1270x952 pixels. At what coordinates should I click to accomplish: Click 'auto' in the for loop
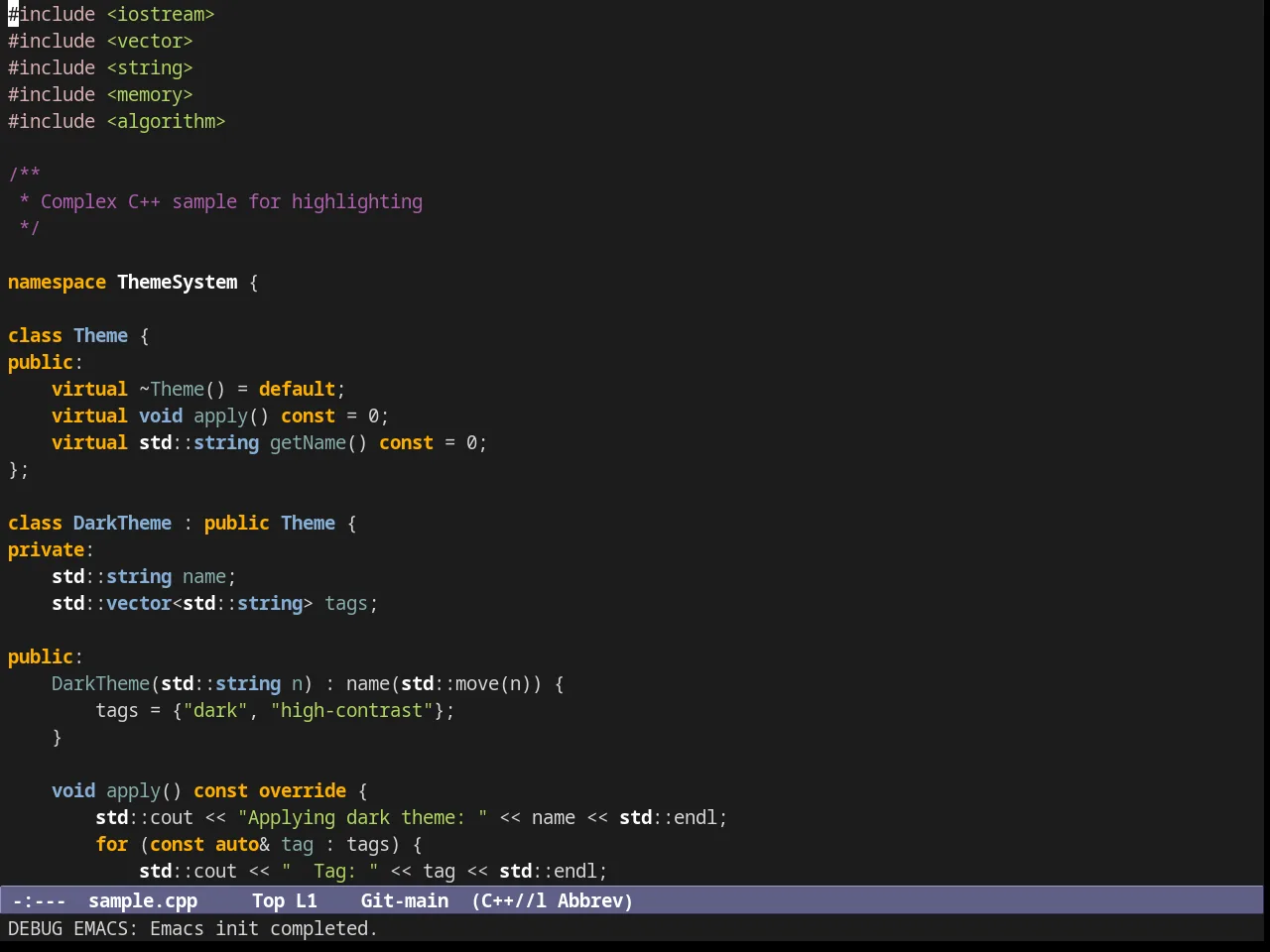pos(237,844)
